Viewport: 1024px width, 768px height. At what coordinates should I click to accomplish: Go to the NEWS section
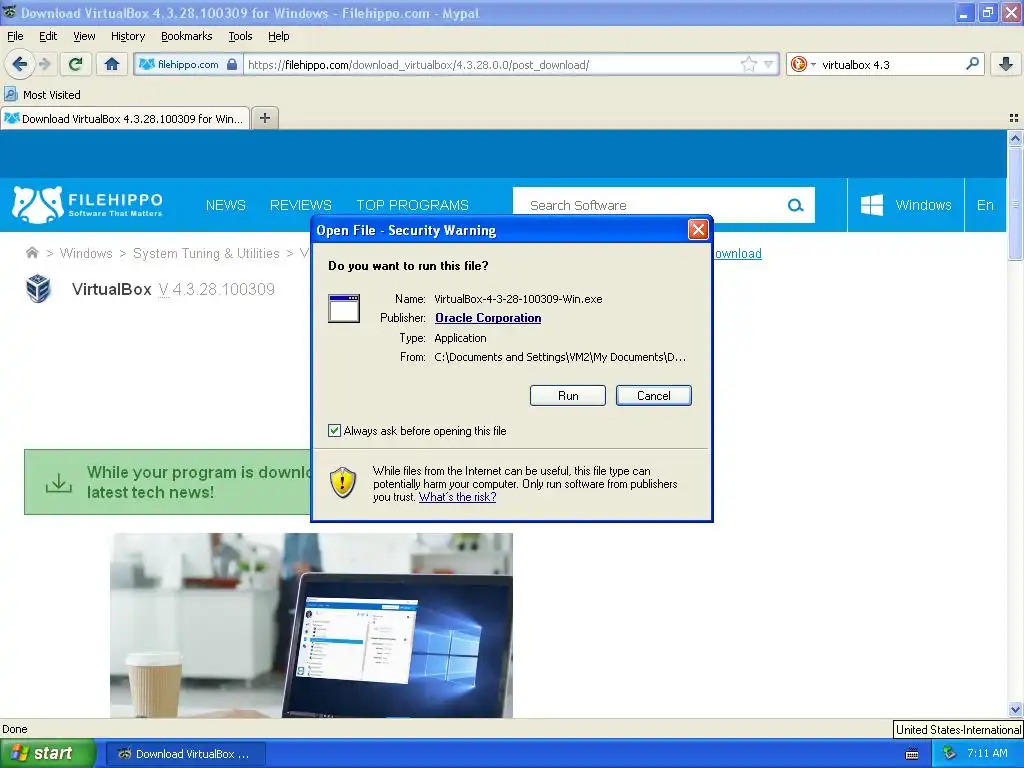[x=225, y=205]
